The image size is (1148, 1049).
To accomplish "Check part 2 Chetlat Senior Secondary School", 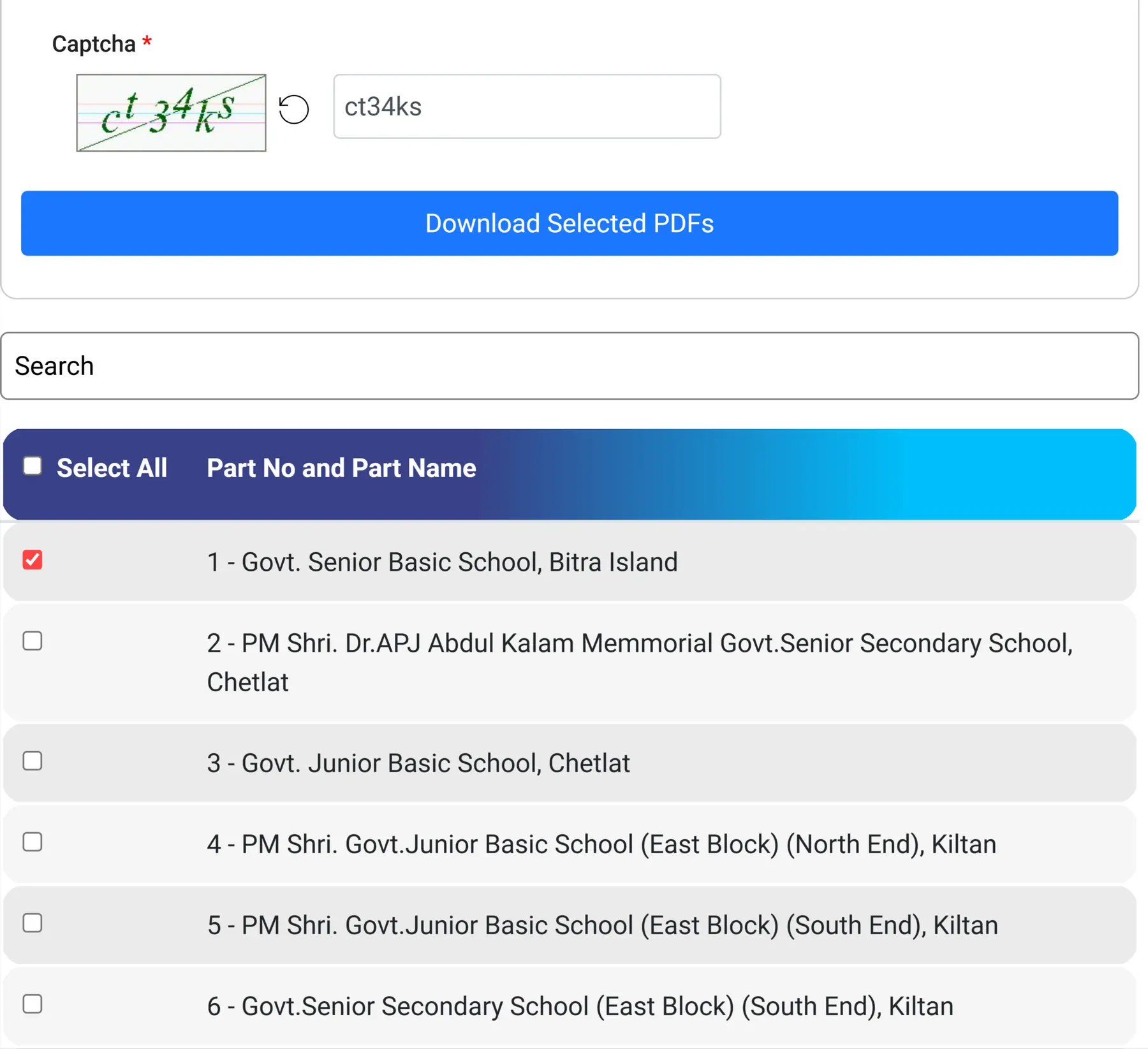I will [33, 641].
